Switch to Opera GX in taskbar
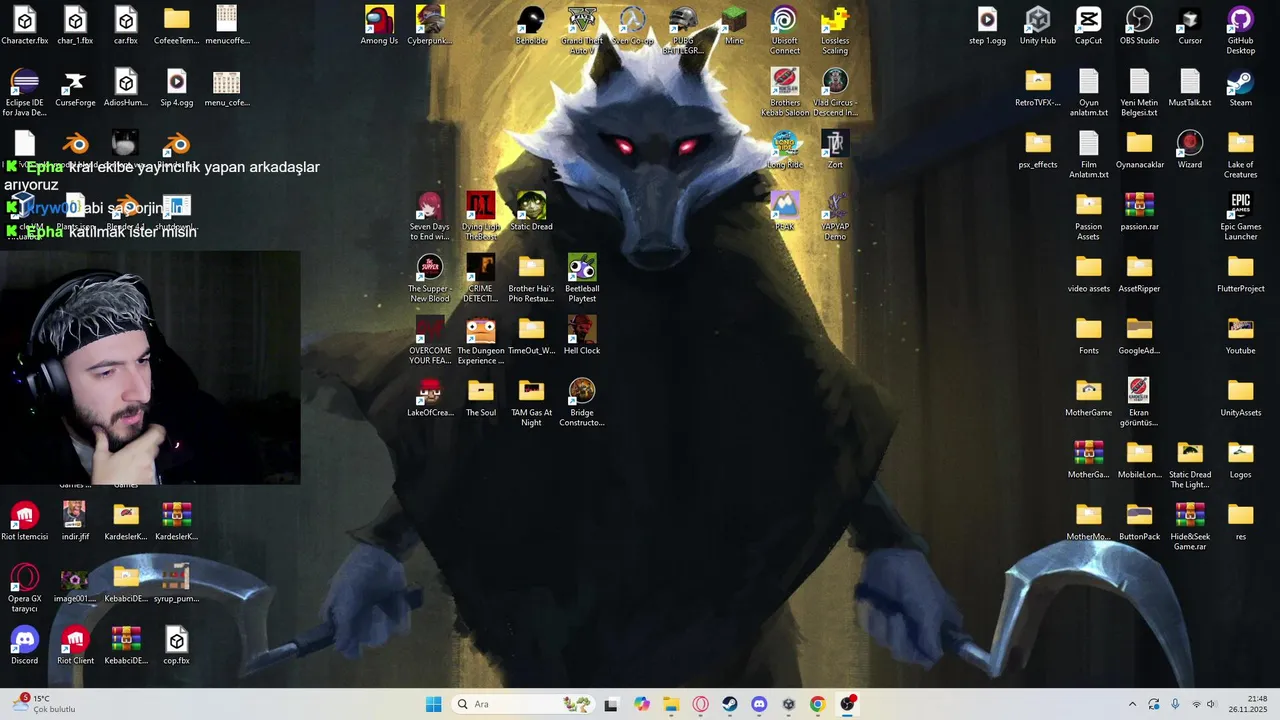The height and width of the screenshot is (720, 1280). pos(700,704)
